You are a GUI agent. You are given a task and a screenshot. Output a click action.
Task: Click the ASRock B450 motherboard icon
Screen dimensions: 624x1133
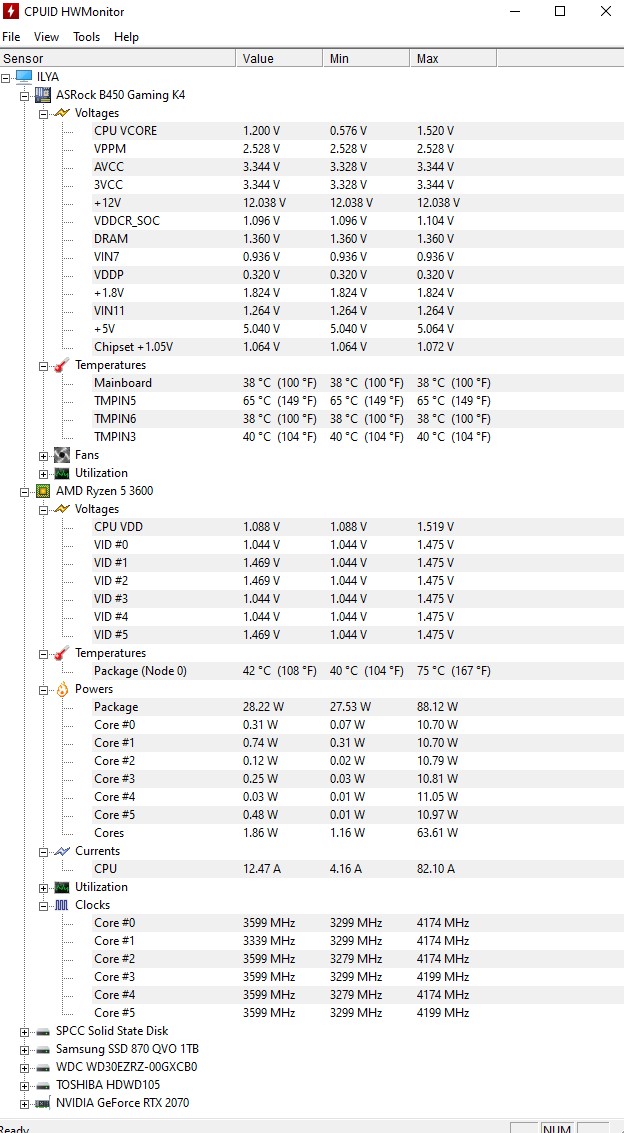tap(43, 95)
